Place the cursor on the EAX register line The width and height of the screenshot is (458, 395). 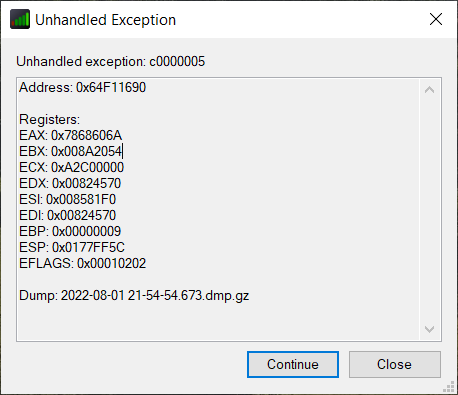[71, 135]
